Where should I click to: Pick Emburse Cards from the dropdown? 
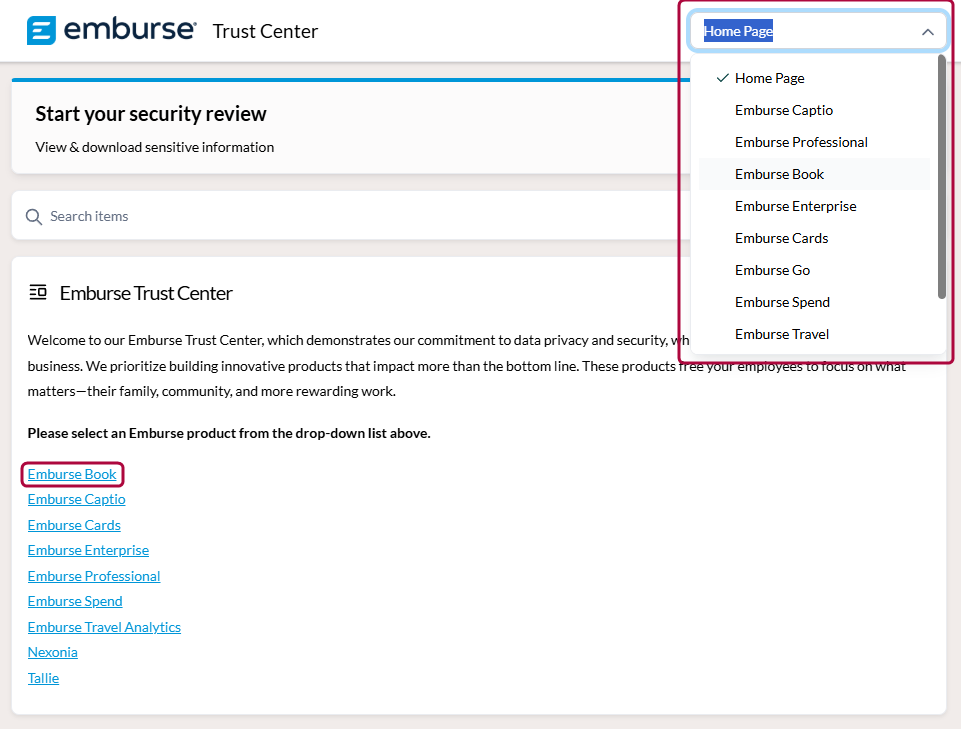point(815,238)
